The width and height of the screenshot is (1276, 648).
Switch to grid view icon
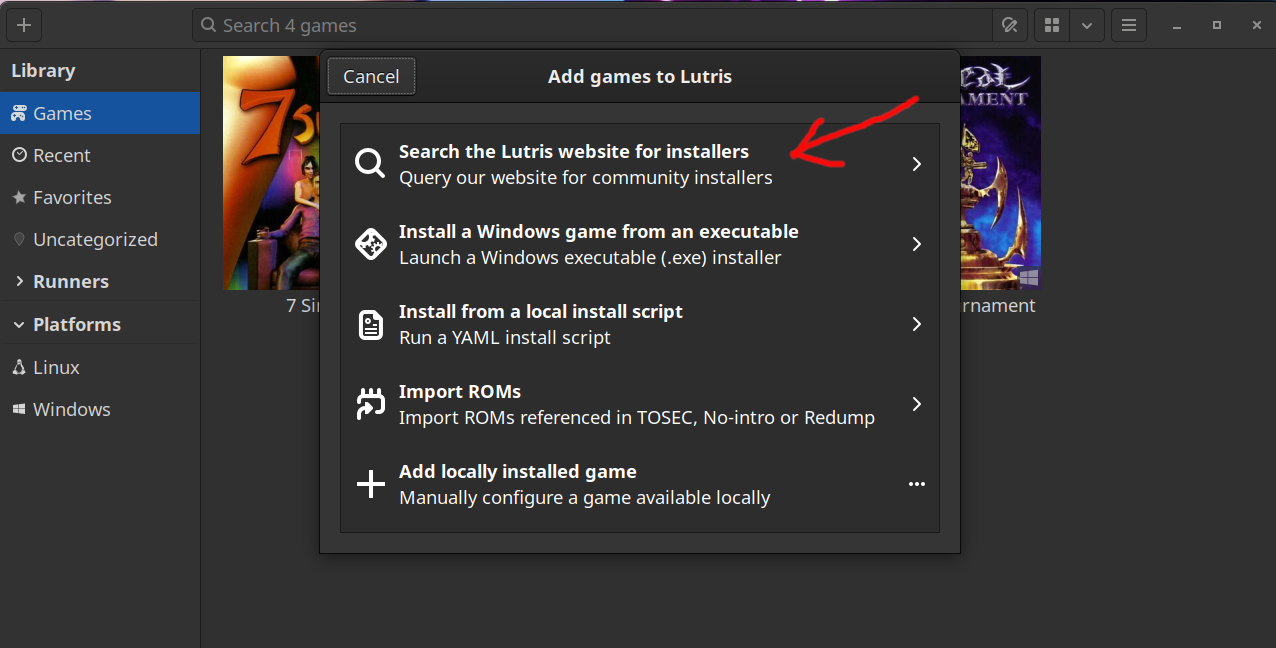(x=1051, y=25)
